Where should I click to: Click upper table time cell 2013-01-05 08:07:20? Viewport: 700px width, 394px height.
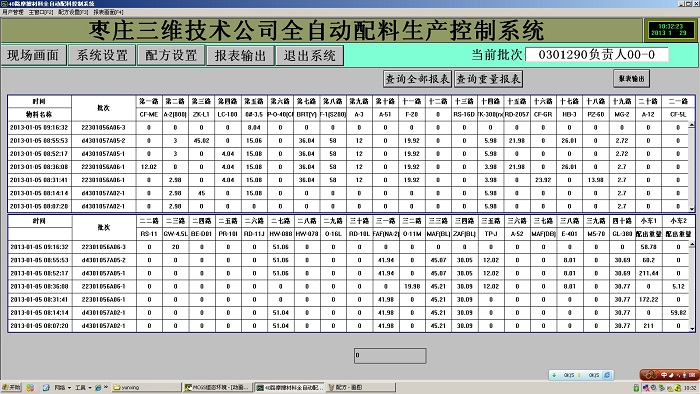39,206
